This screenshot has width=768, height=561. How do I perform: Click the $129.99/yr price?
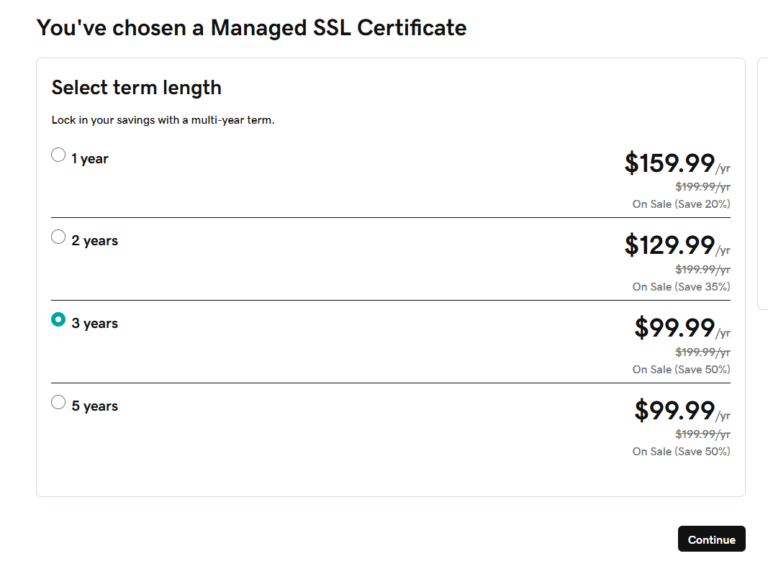coord(676,245)
